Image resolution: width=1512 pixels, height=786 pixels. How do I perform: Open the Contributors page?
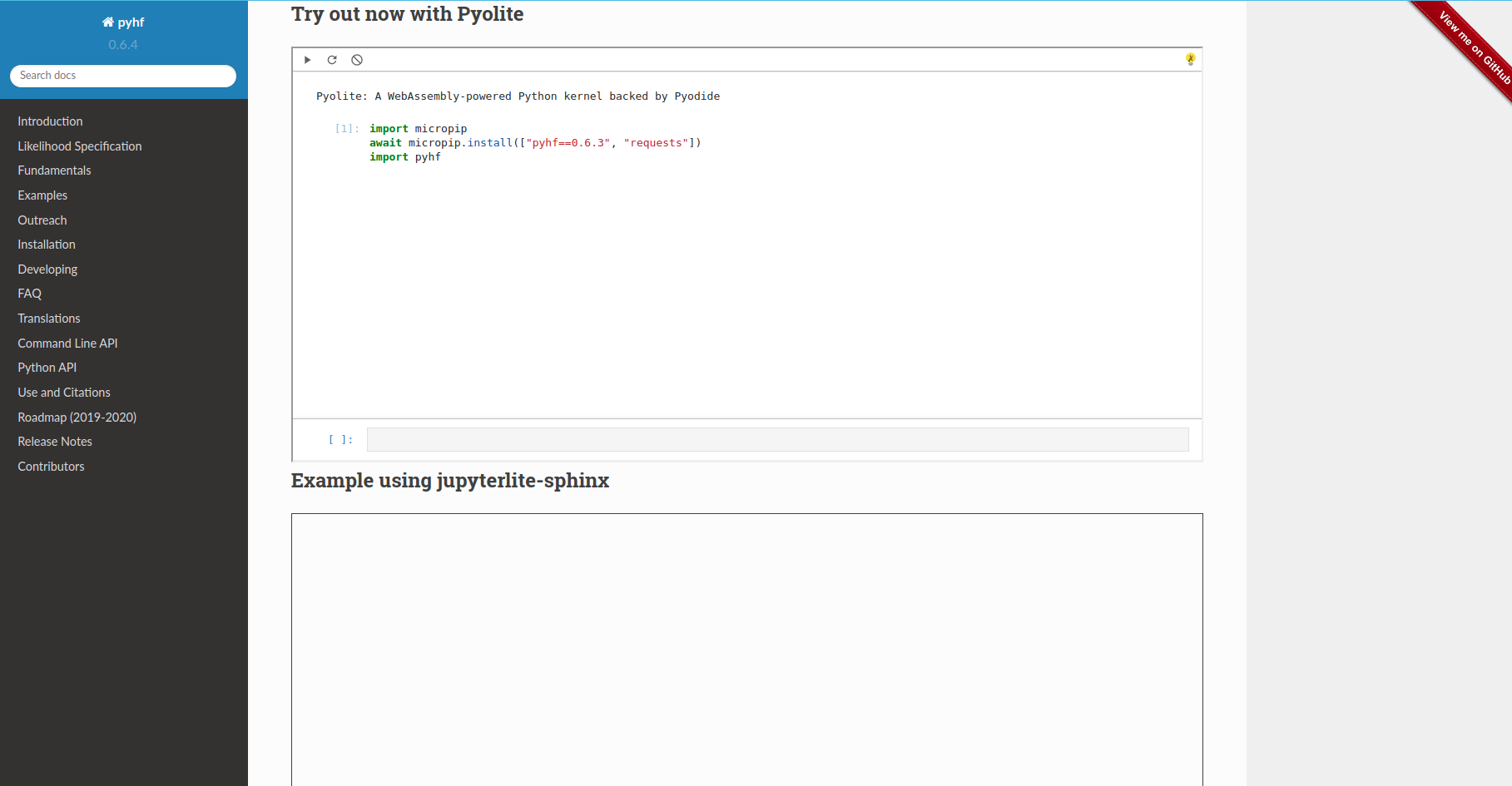click(x=51, y=466)
